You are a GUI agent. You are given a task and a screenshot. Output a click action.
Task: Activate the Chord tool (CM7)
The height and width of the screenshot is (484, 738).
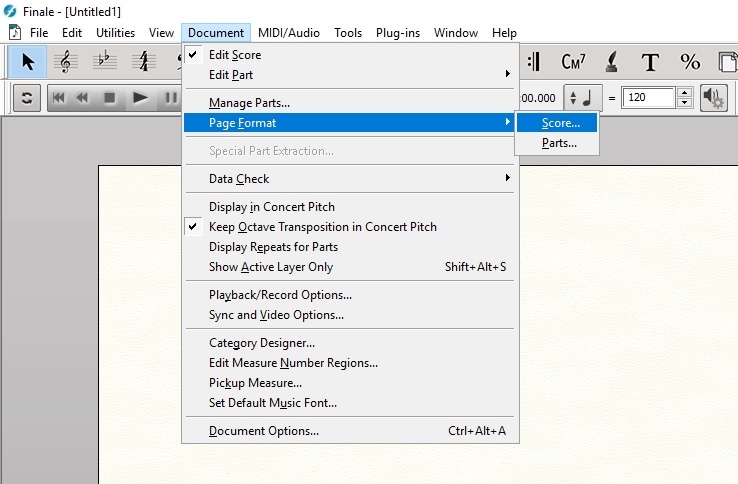click(x=573, y=62)
